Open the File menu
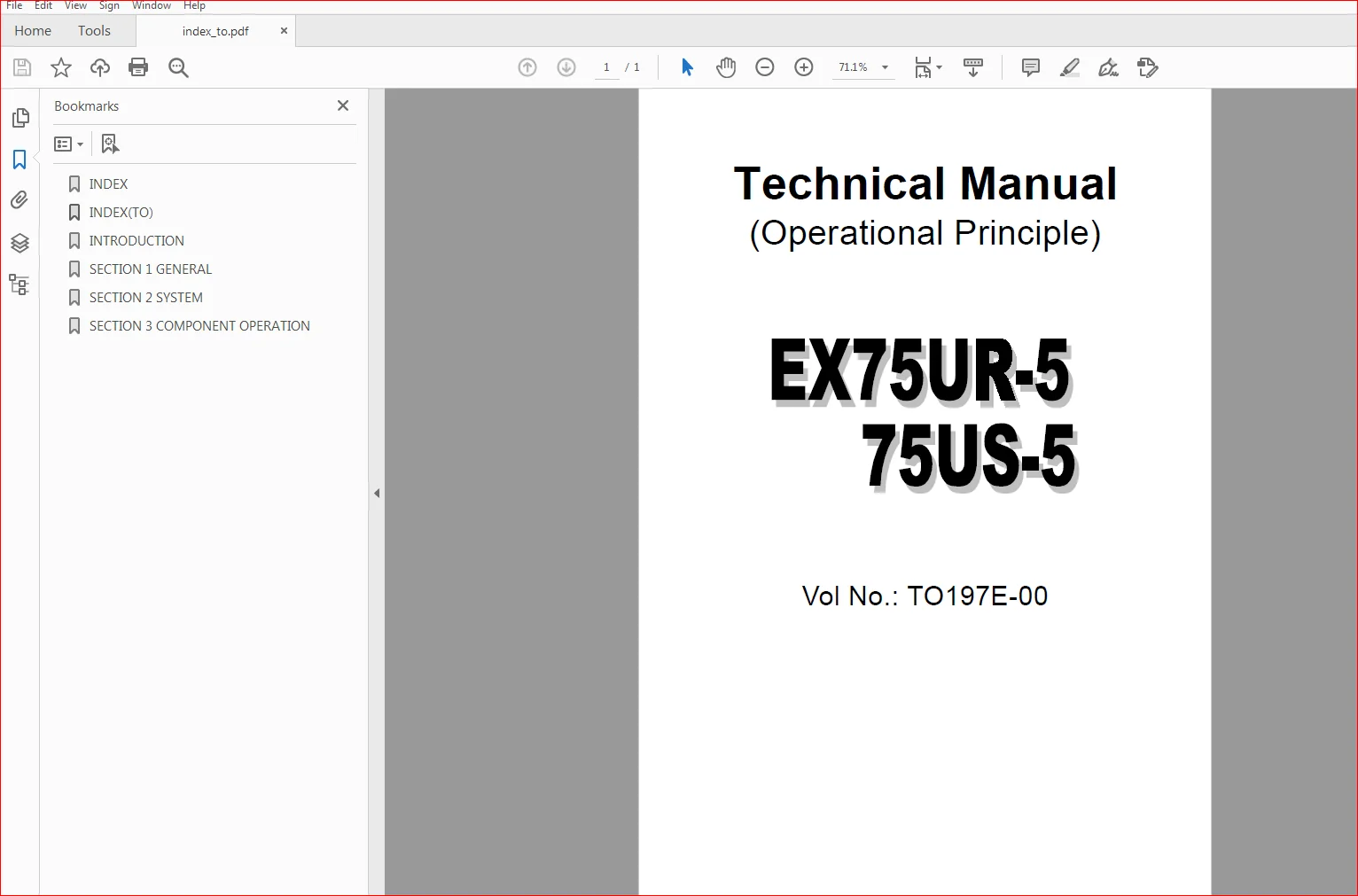 14,5
